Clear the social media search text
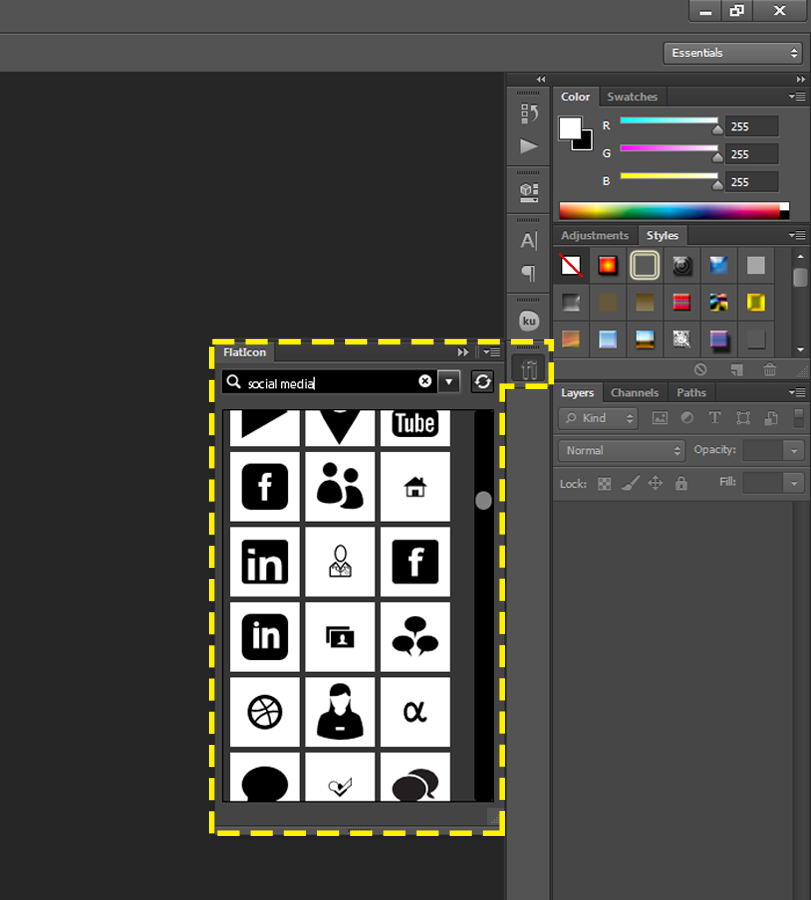The width and height of the screenshot is (811, 900). click(425, 381)
